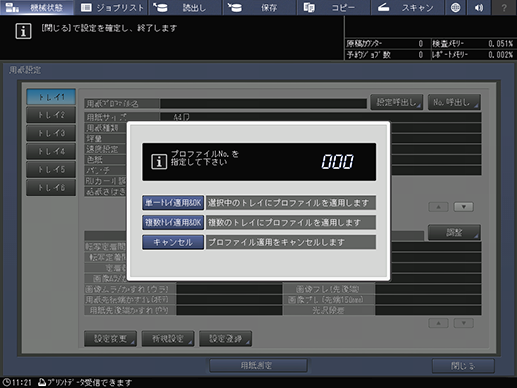Click the speaker sound icon

[x=479, y=7]
